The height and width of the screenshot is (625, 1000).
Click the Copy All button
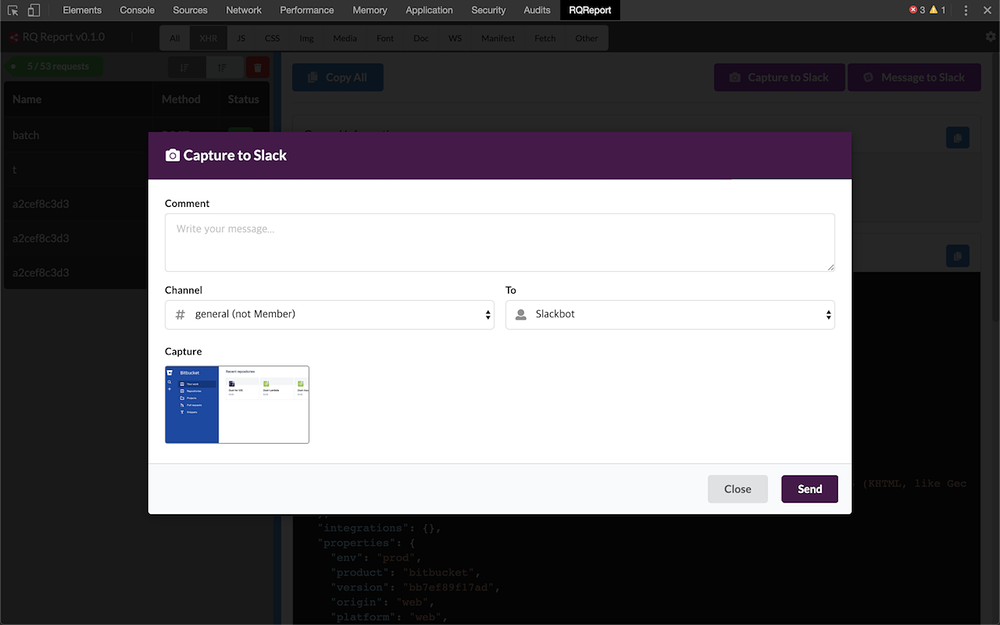[337, 77]
